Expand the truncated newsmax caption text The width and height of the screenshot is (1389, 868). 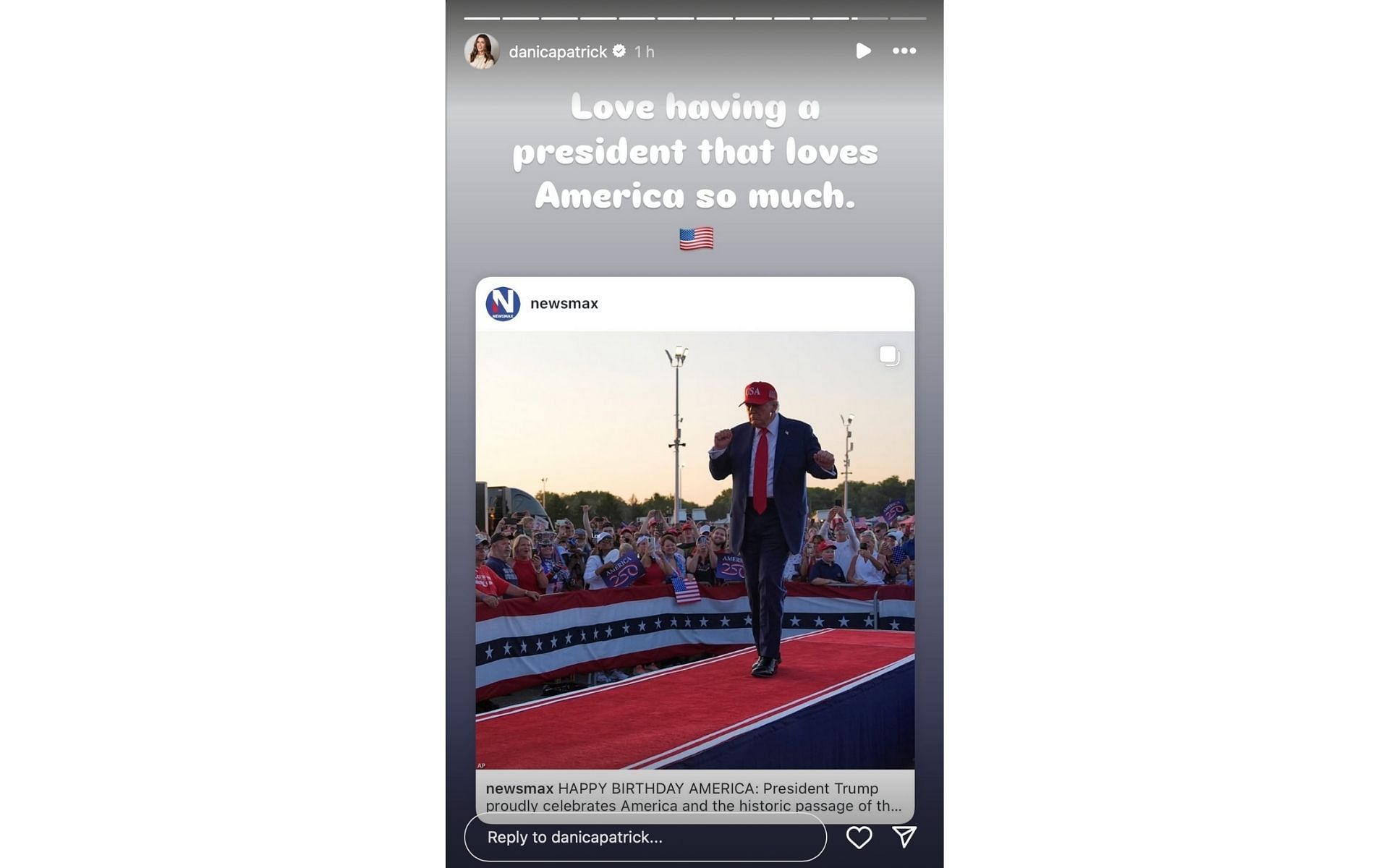[x=693, y=797]
